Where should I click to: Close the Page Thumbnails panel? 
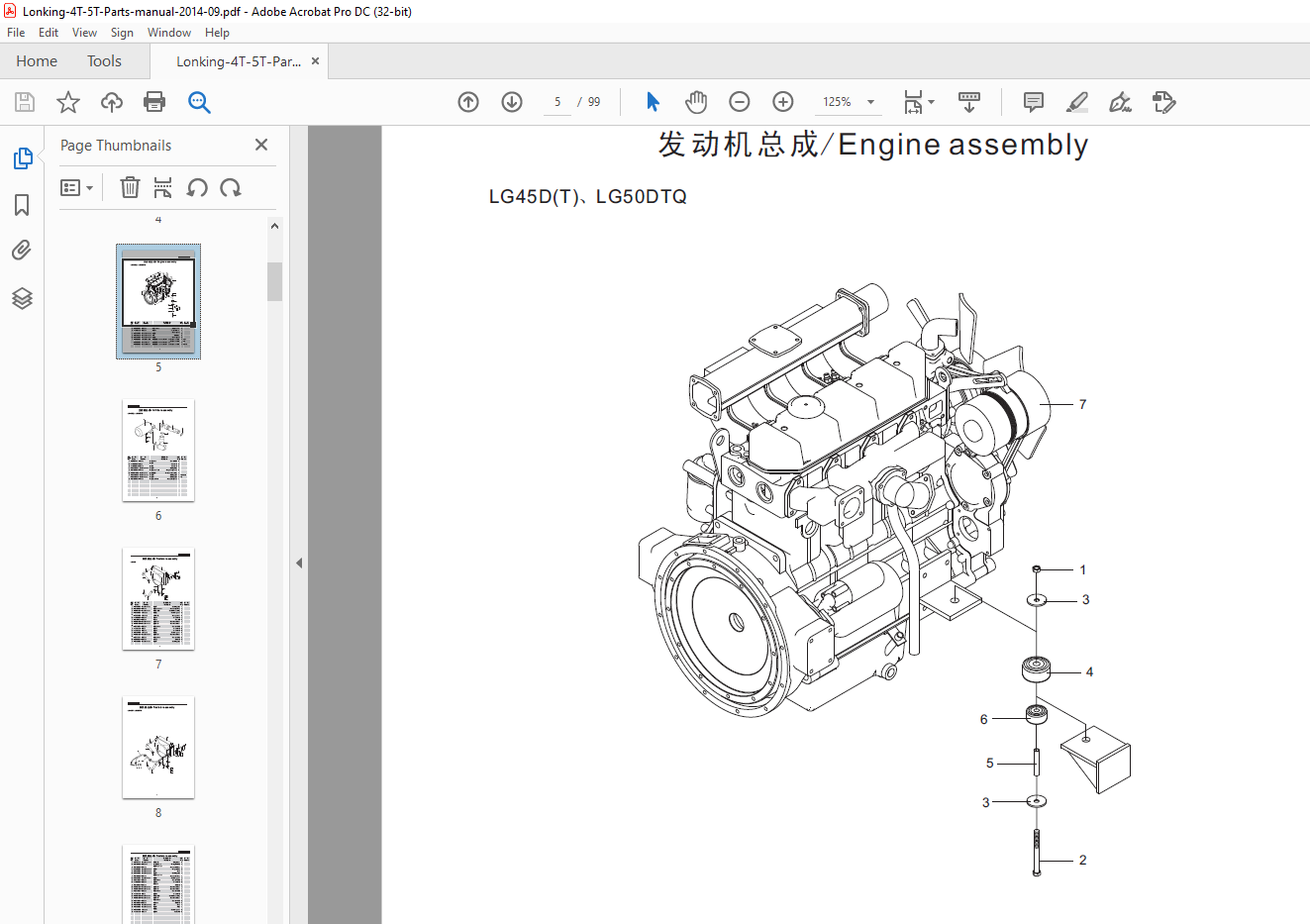click(x=261, y=145)
